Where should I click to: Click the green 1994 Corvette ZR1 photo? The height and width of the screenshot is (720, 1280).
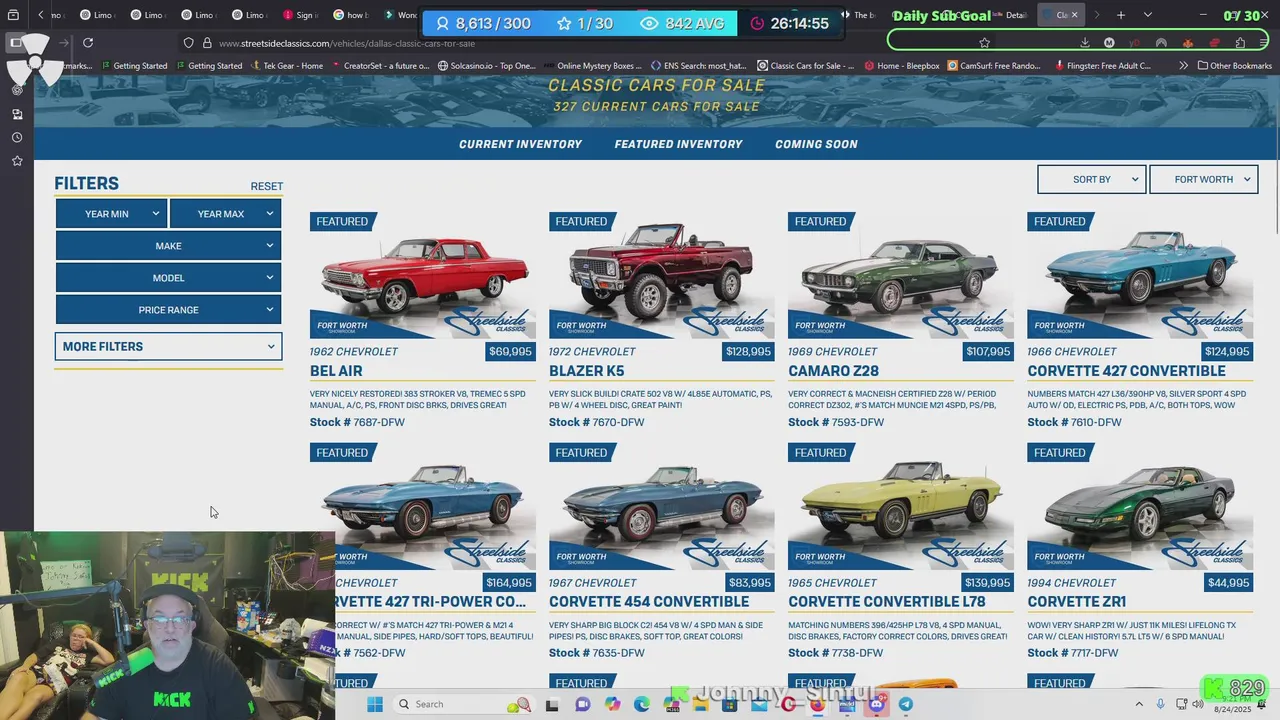1140,507
